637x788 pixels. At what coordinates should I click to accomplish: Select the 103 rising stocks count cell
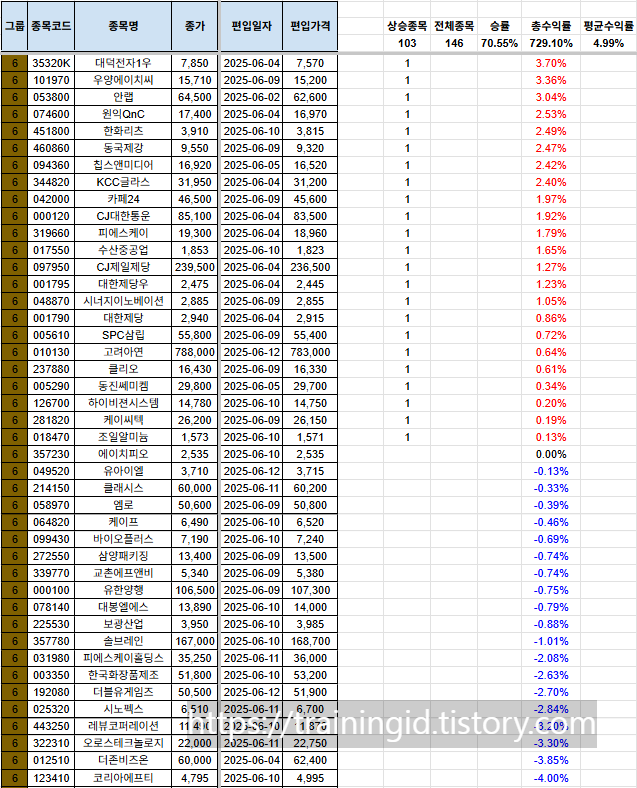tap(407, 43)
